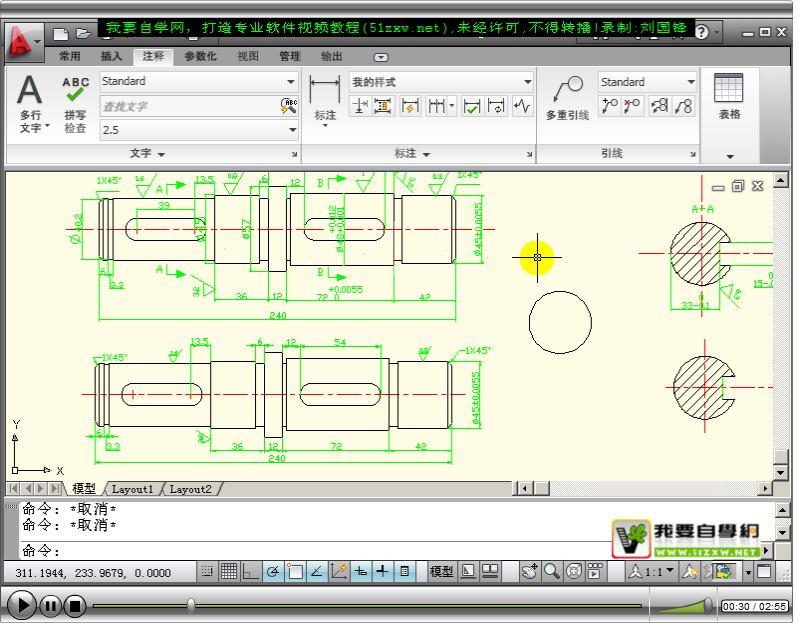The image size is (799, 623).
Task: Click the video Pause button
Action: pyautogui.click(x=50, y=606)
